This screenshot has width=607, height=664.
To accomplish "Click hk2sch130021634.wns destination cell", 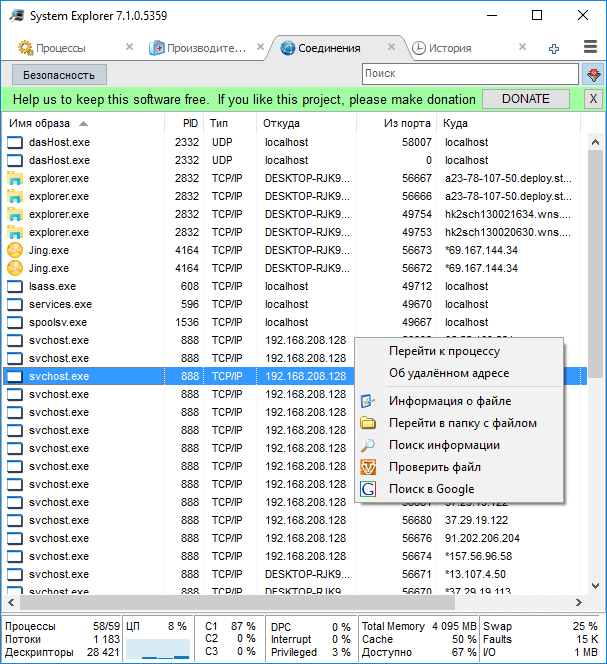I will coord(507,214).
